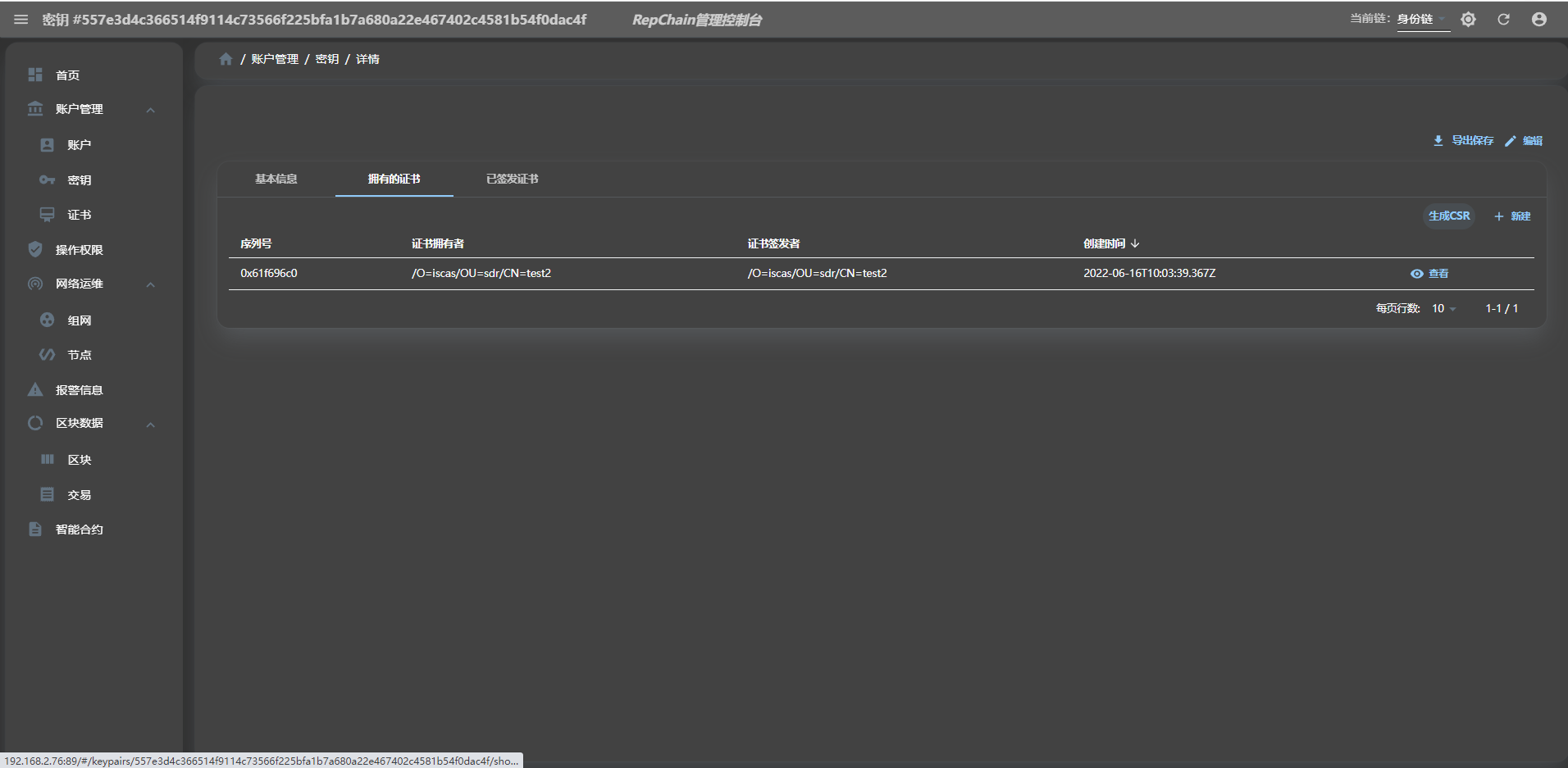
Task: Collapse the 区块数据 sidebar group chevron
Action: tap(151, 425)
